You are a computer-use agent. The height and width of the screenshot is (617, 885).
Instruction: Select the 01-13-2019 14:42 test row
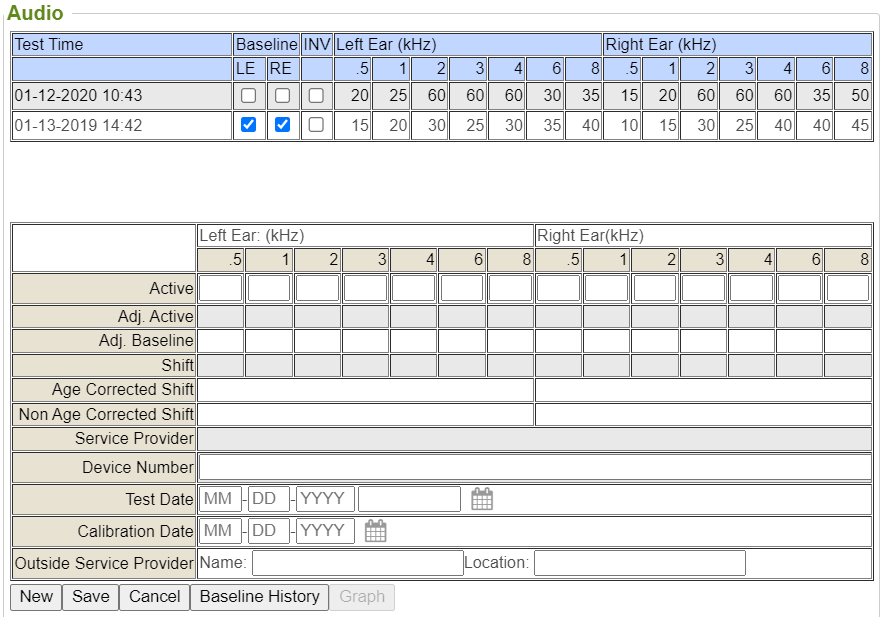78,125
